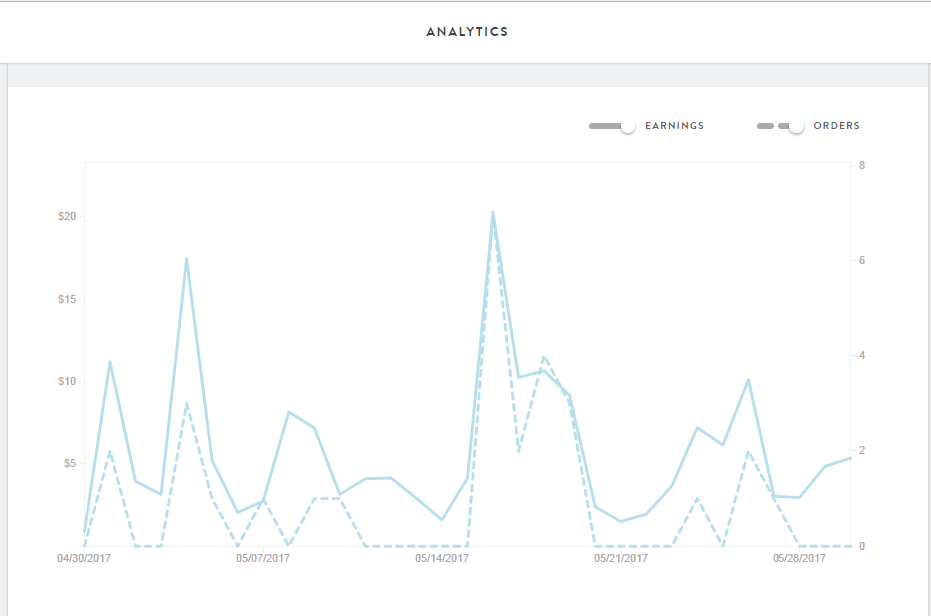Click the $20 earnings axis label
The height and width of the screenshot is (616, 931).
tap(67, 216)
